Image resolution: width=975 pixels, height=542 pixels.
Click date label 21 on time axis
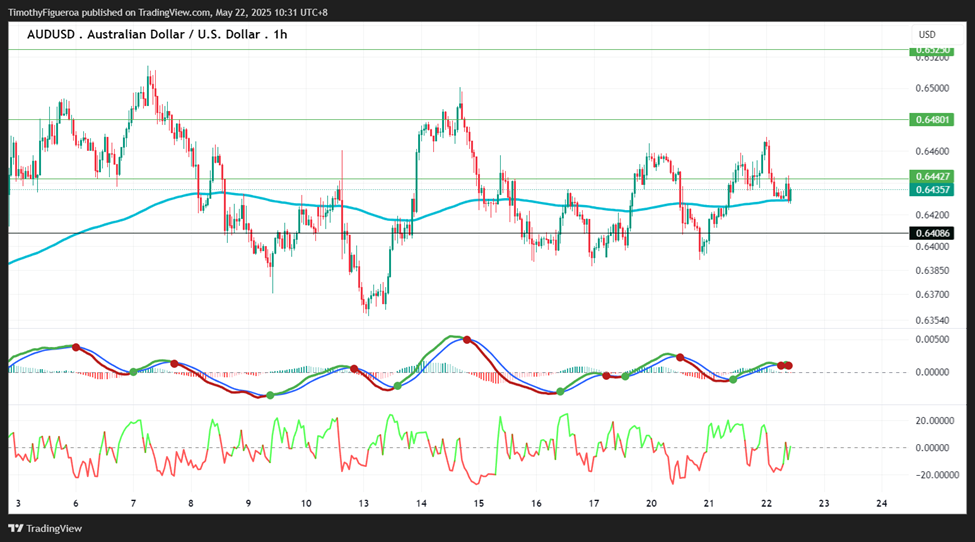point(709,503)
